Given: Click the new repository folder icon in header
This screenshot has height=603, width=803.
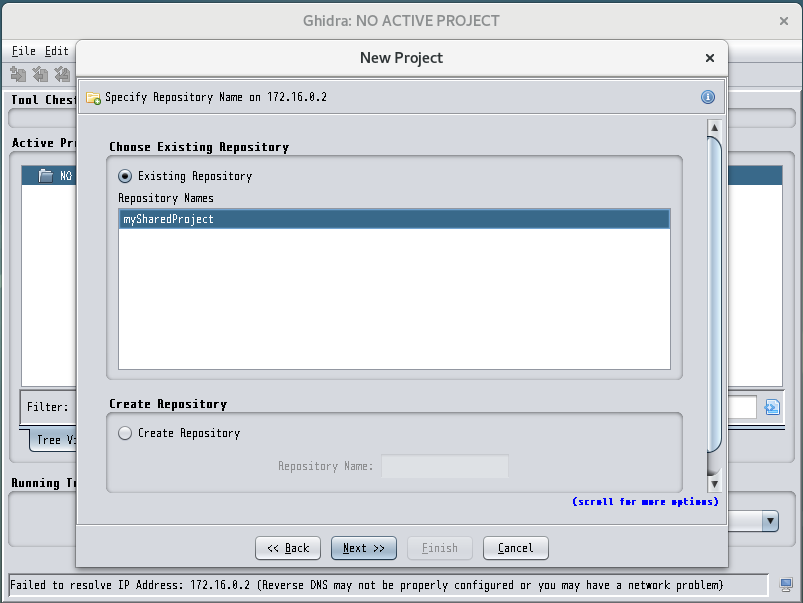Looking at the screenshot, I should [93, 98].
